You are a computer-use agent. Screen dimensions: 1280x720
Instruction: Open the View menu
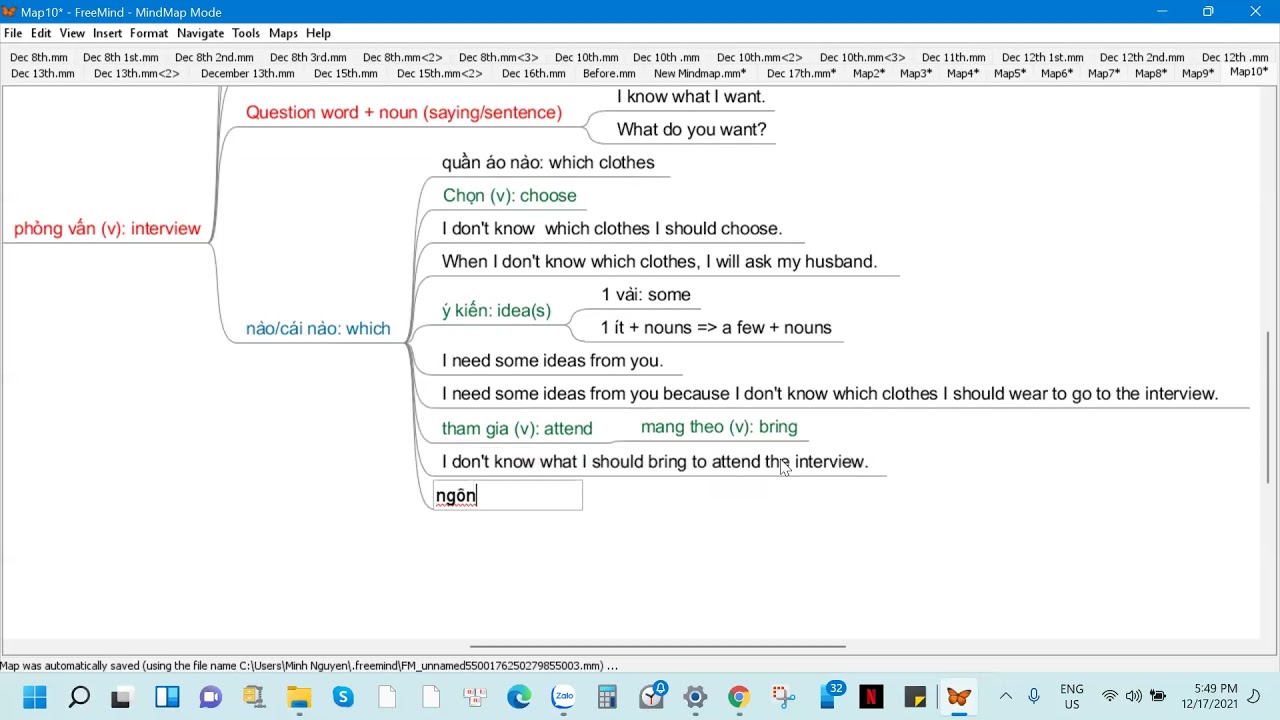pos(72,33)
